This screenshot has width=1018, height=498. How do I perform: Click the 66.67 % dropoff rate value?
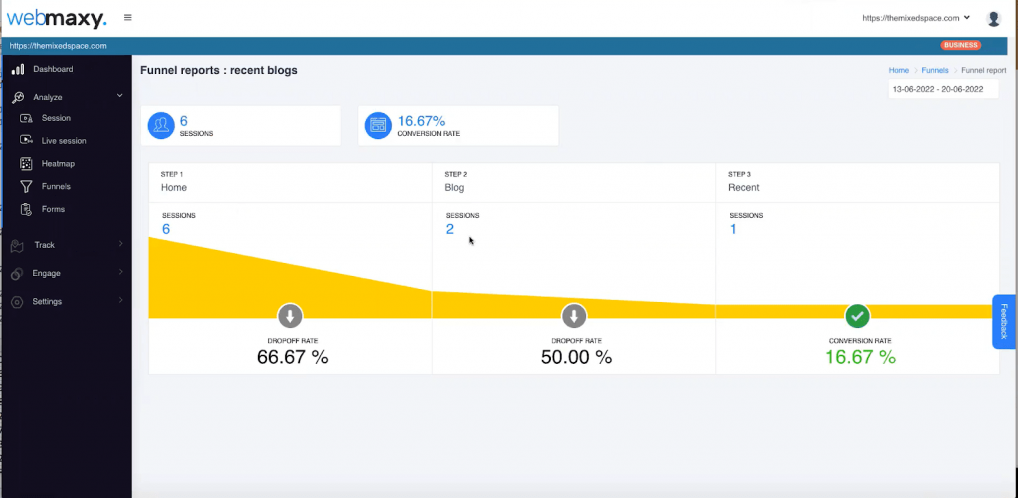292,357
